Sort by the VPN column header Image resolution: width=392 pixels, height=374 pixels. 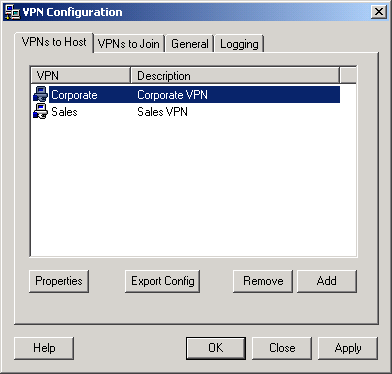click(80, 76)
